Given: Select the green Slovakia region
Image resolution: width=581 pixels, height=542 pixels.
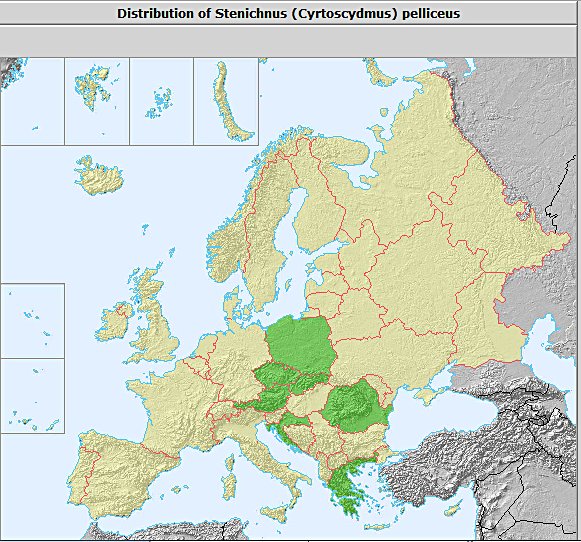Looking at the screenshot, I should tap(308, 383).
